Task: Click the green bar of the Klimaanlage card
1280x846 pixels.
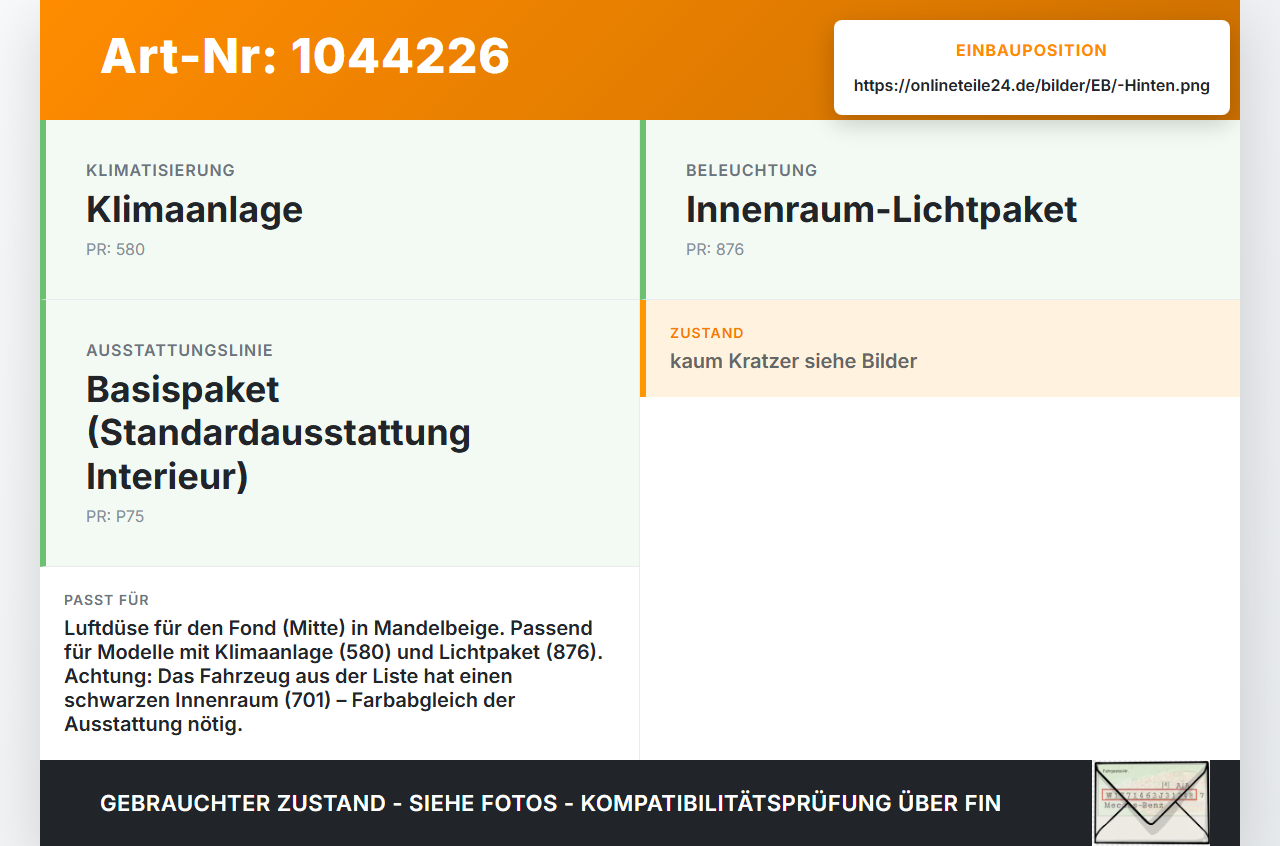Action: click(x=43, y=210)
